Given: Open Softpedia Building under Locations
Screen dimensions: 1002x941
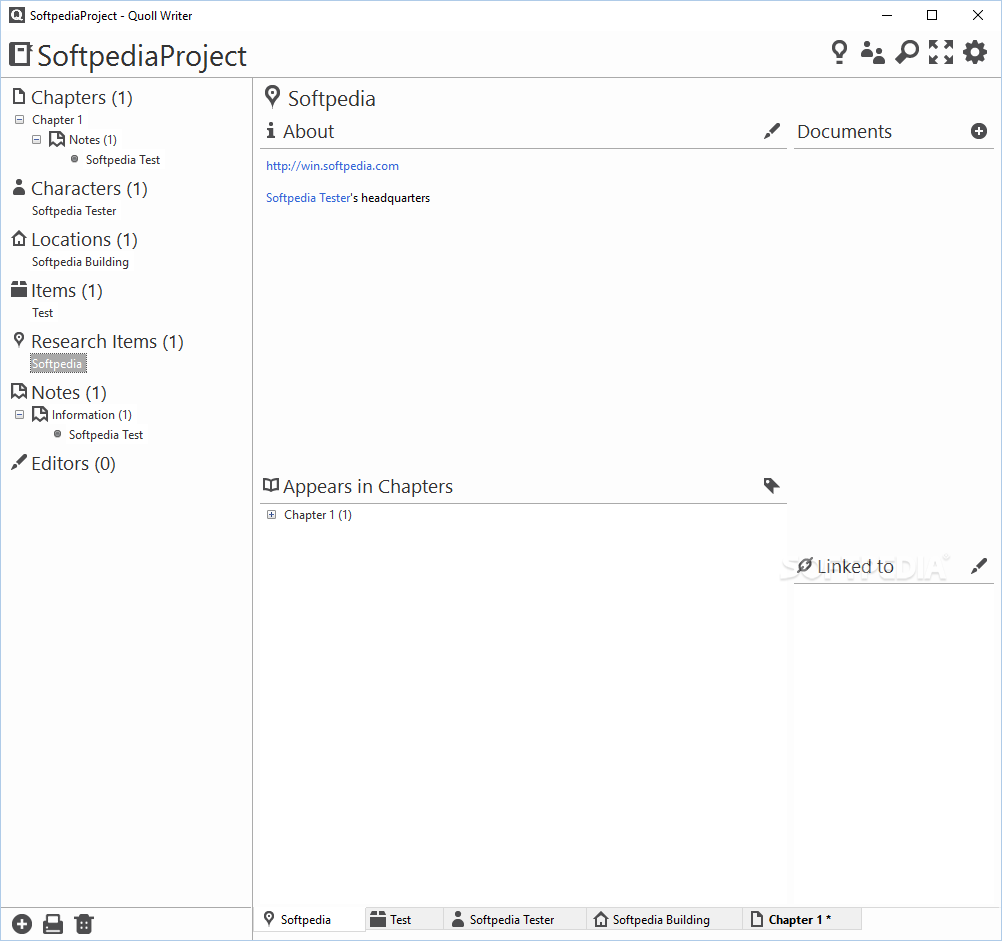Looking at the screenshot, I should point(81,262).
